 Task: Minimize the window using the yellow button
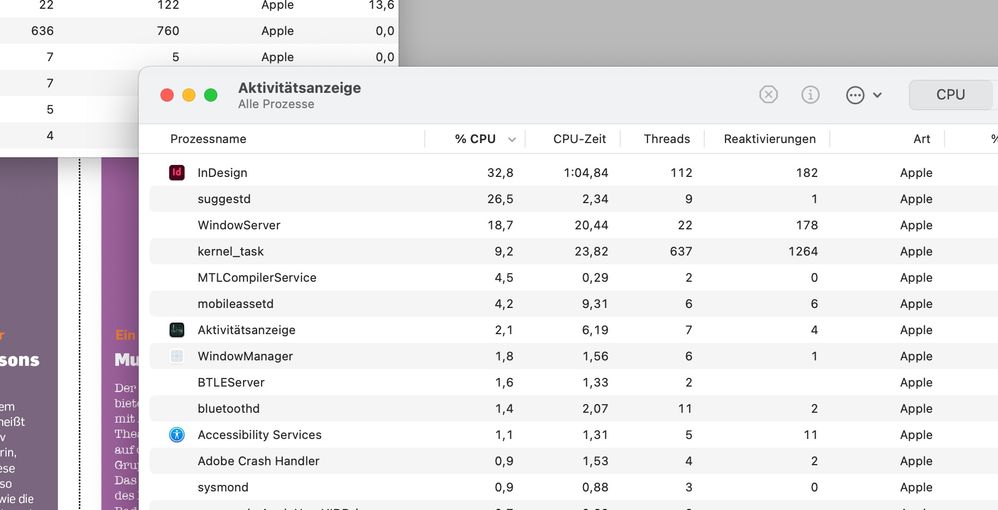pos(189,95)
